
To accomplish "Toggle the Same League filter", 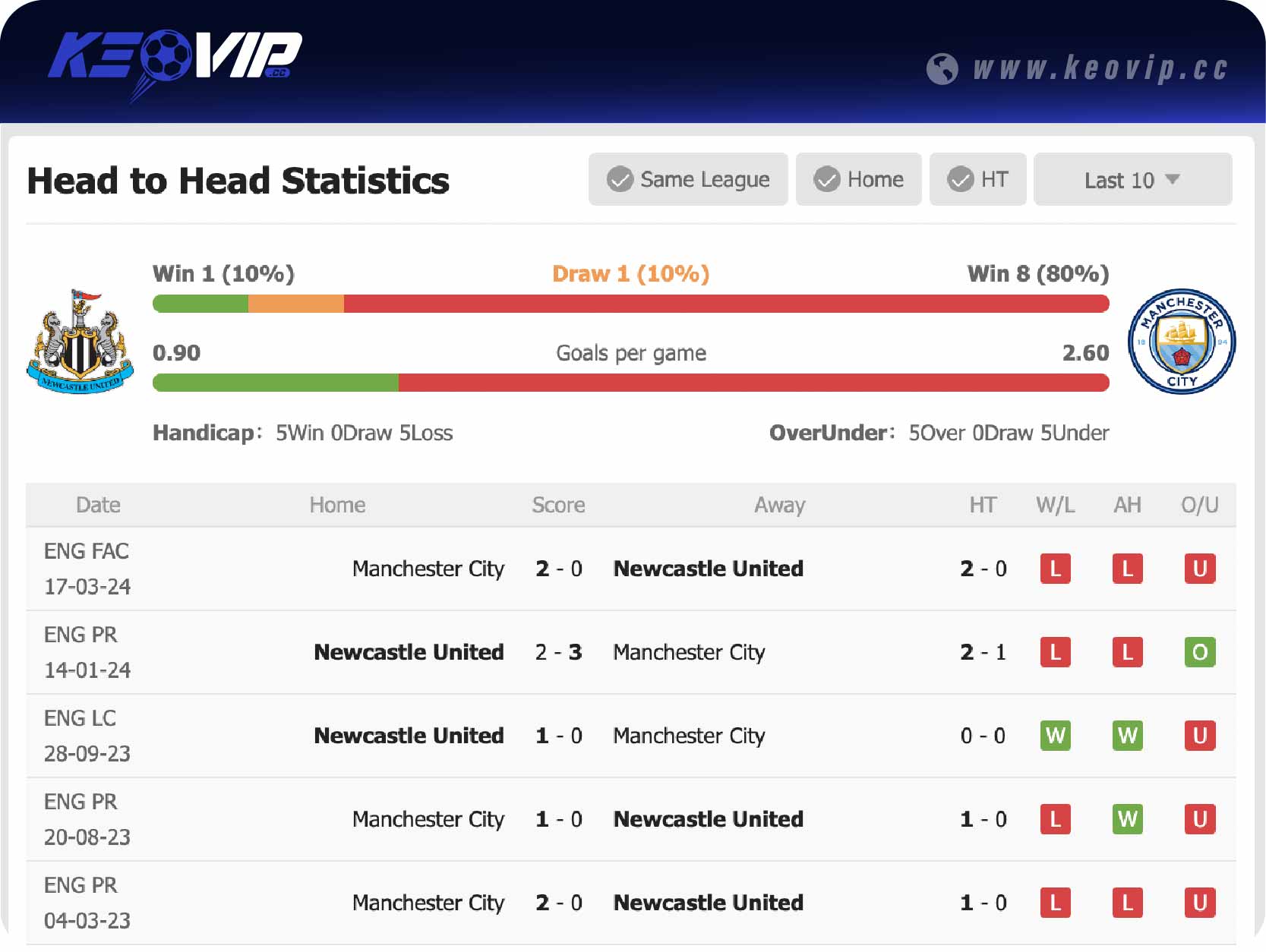I will (x=688, y=179).
